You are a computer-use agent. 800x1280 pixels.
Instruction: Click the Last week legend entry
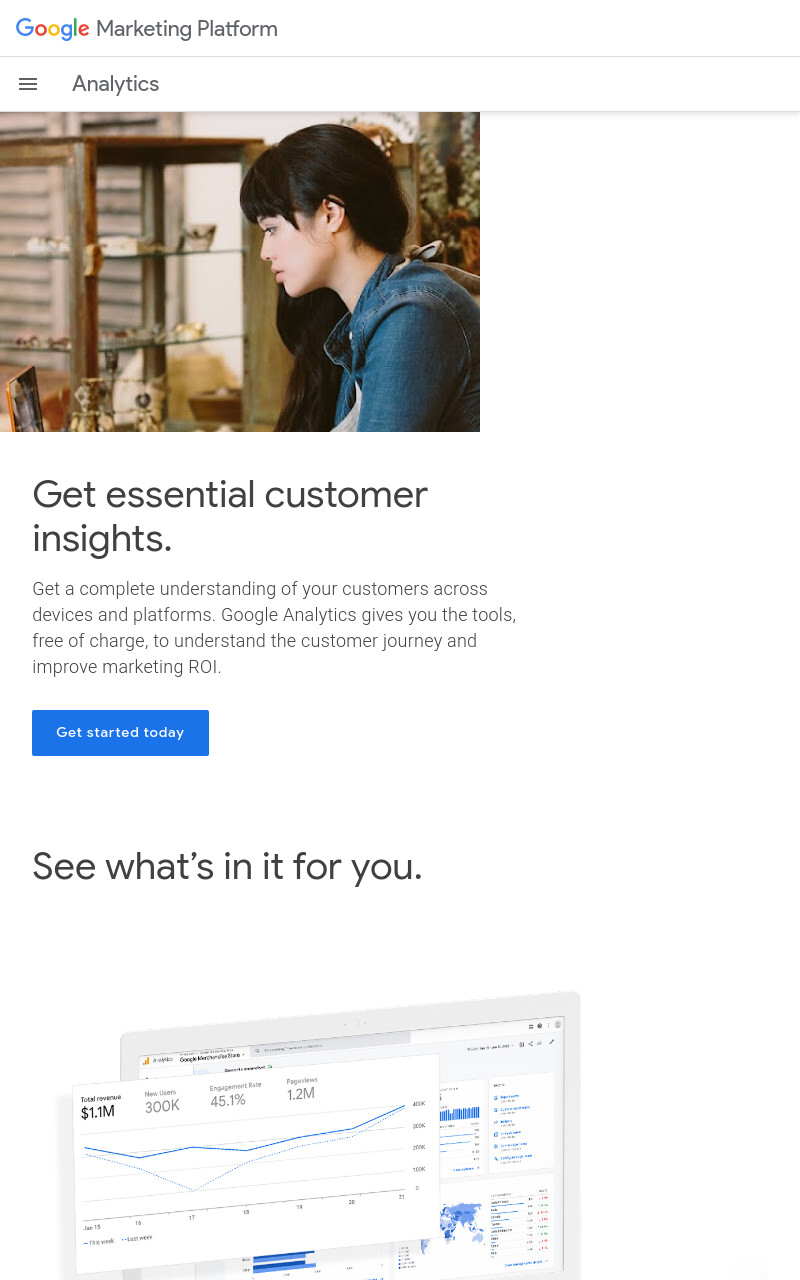tap(137, 1238)
